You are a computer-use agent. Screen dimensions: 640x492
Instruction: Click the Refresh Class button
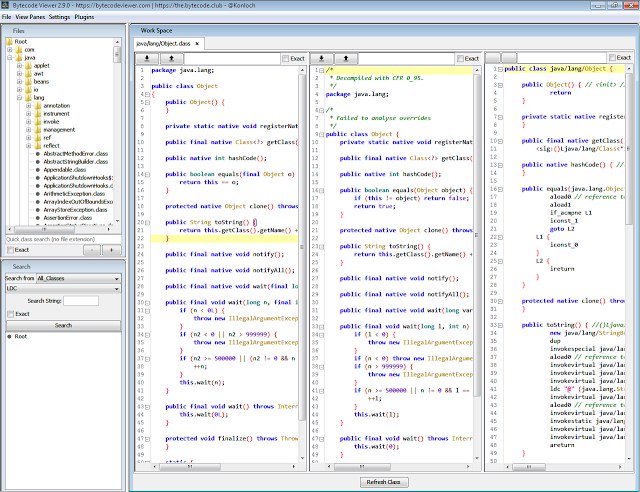point(383,482)
